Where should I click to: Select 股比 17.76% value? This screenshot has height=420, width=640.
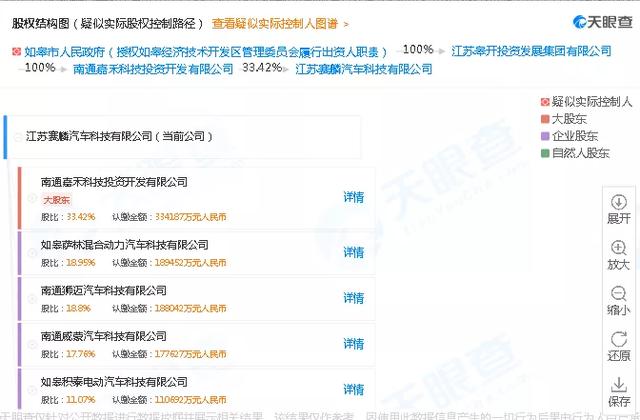[81, 354]
